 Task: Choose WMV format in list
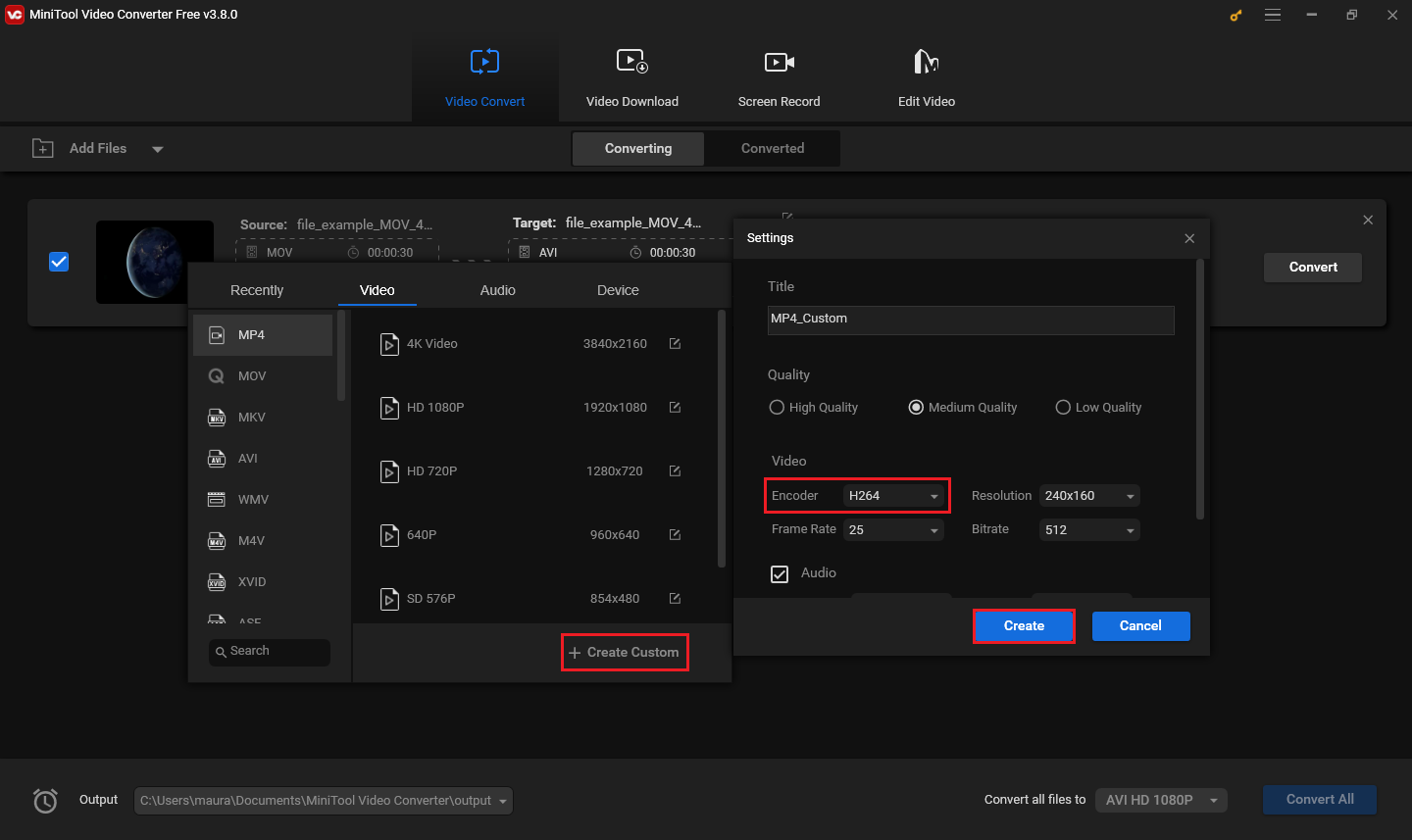[263, 500]
